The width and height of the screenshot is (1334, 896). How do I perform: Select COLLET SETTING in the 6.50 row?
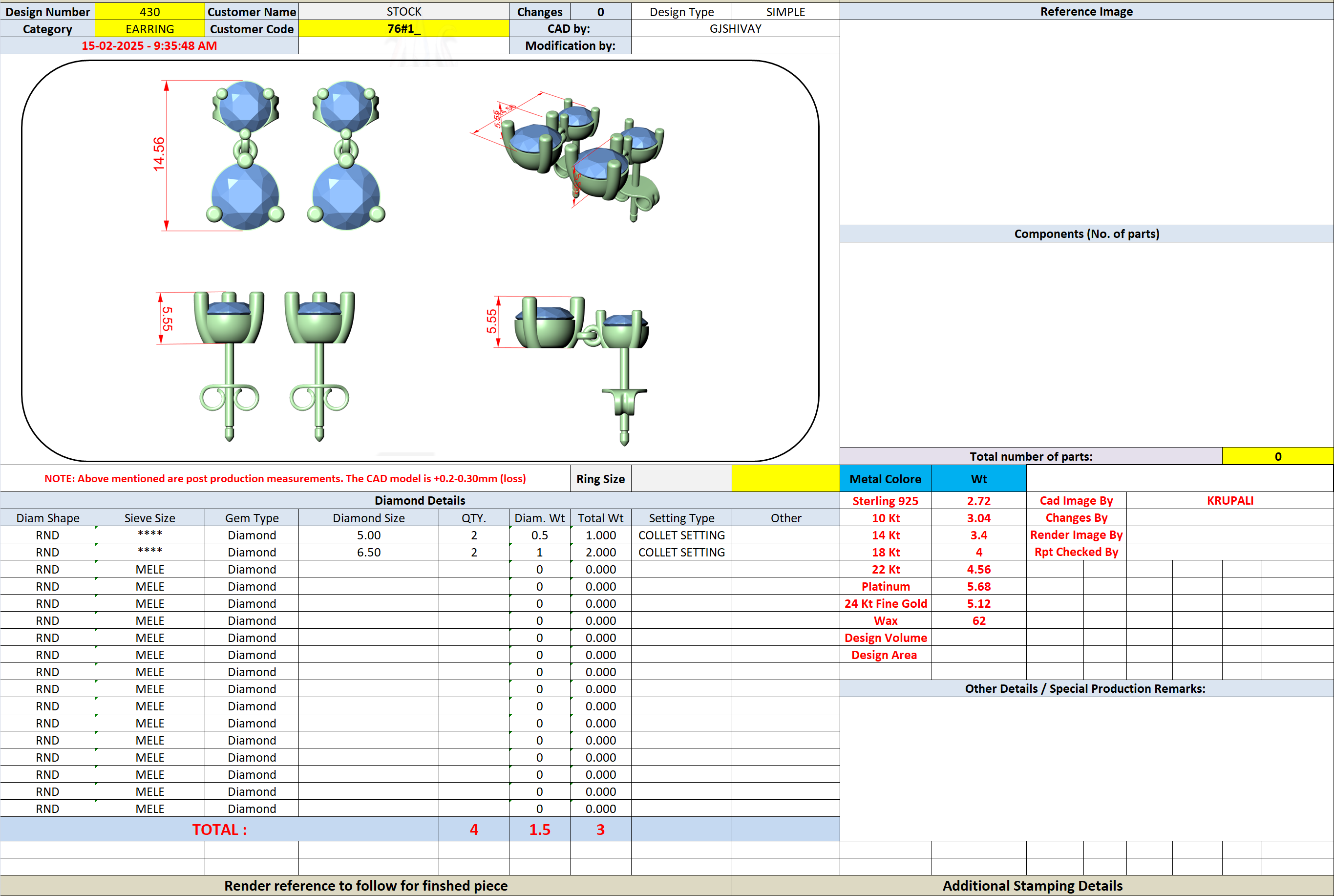pyautogui.click(x=681, y=552)
